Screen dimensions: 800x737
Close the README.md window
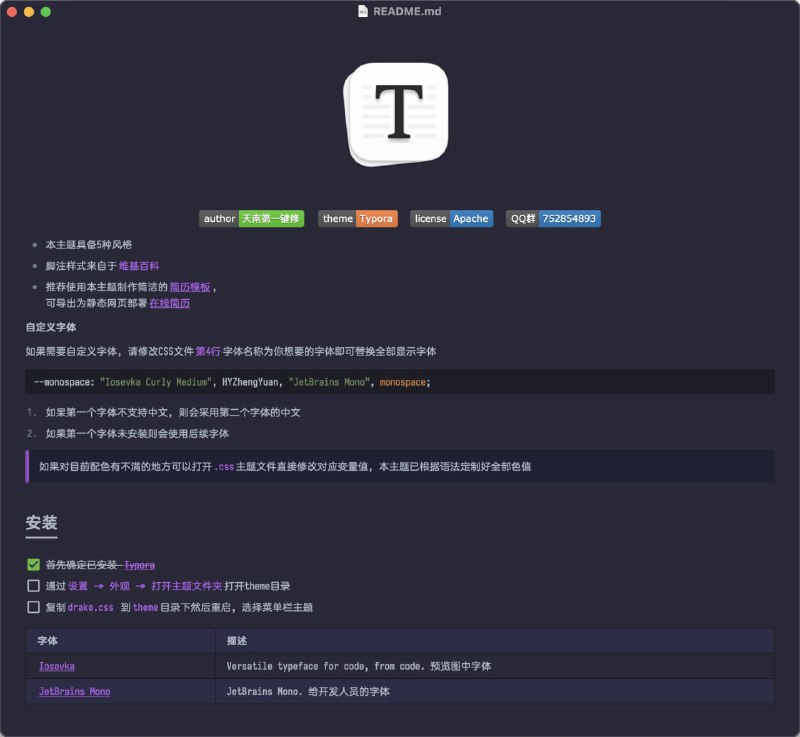click(12, 12)
